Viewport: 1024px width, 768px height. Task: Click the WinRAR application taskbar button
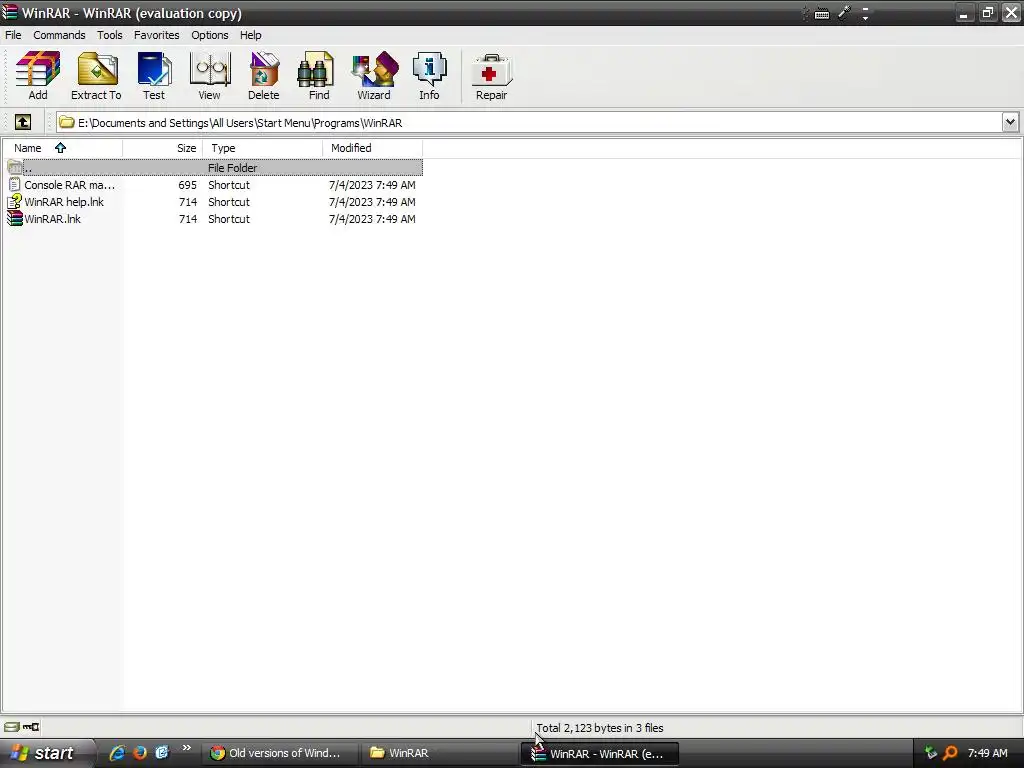600,754
